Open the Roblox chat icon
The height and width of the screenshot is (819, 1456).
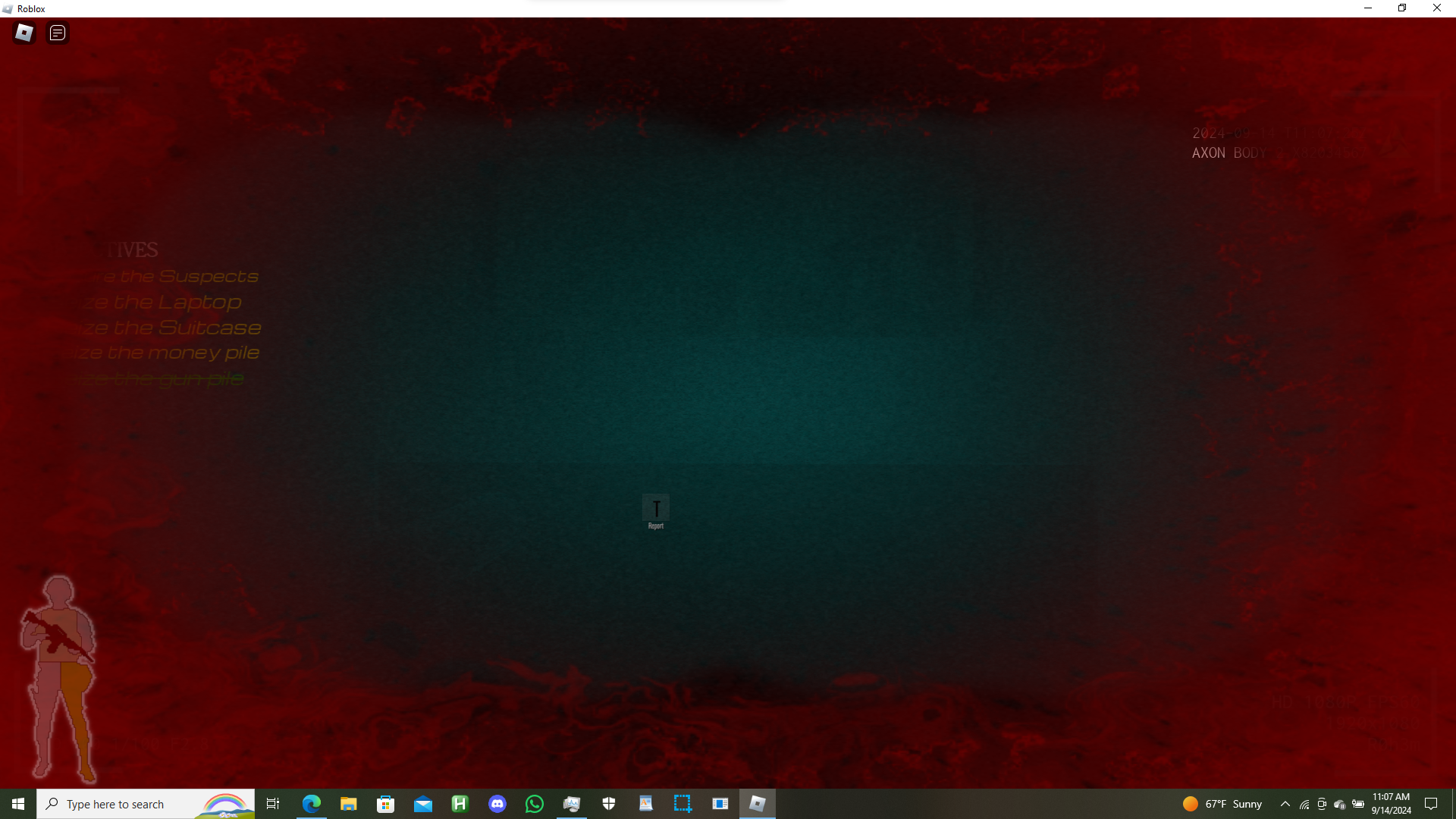[58, 33]
